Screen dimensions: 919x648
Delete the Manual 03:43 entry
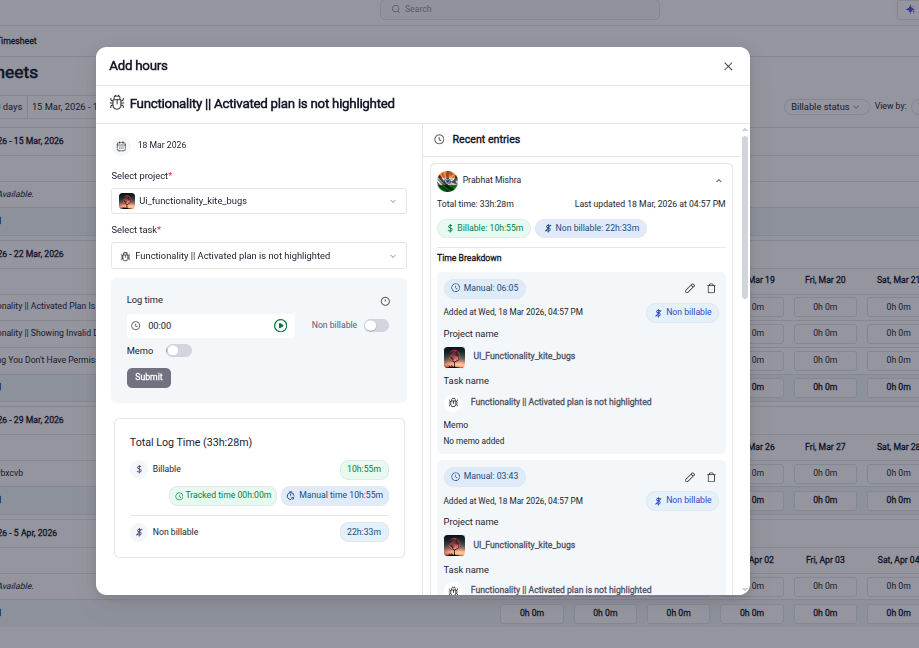(x=711, y=478)
